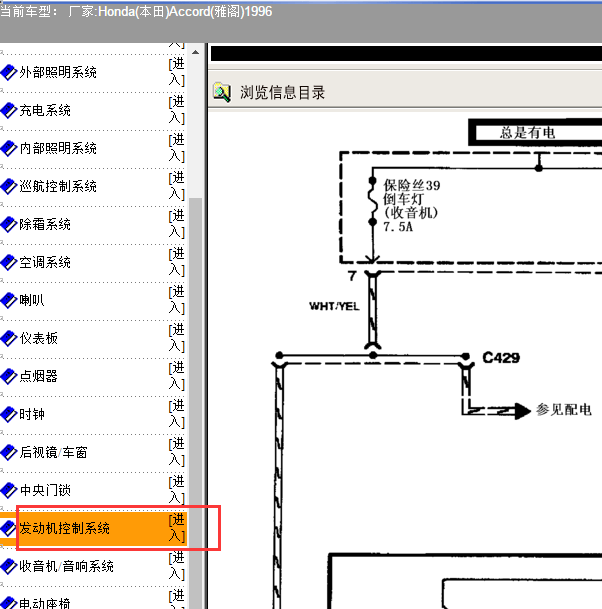Click the book icon beside 点烟器
The width and height of the screenshot is (602, 609).
click(x=9, y=376)
